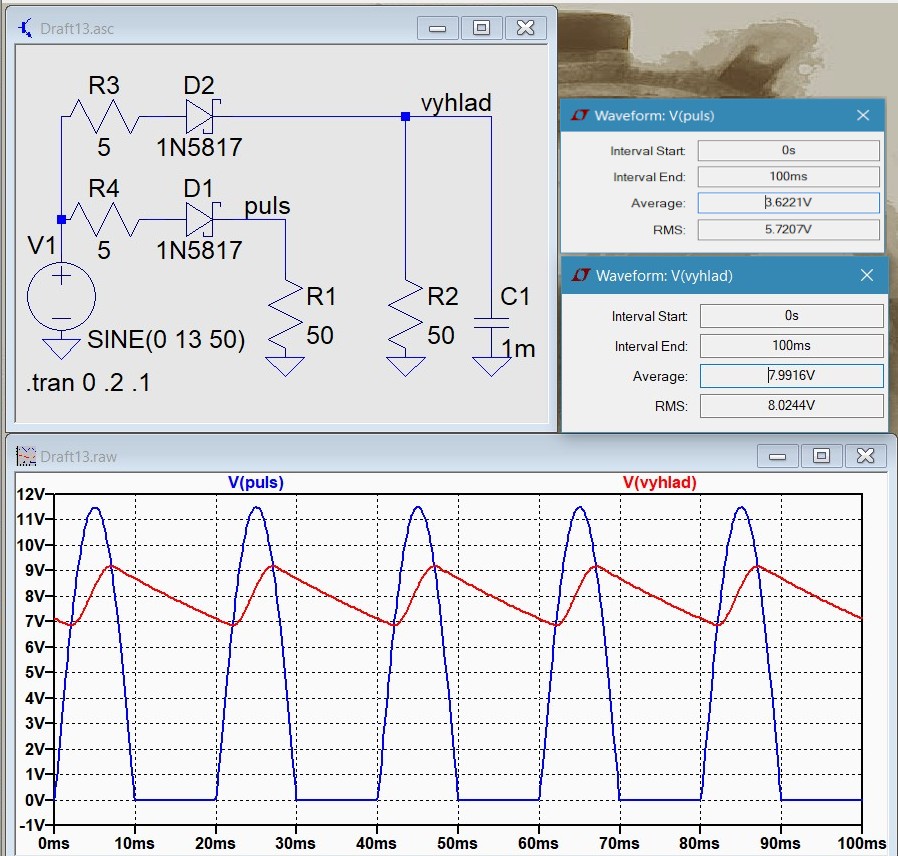Select the capacitor C1 symbol
Viewport: 898px width, 856px height.
coord(491,322)
